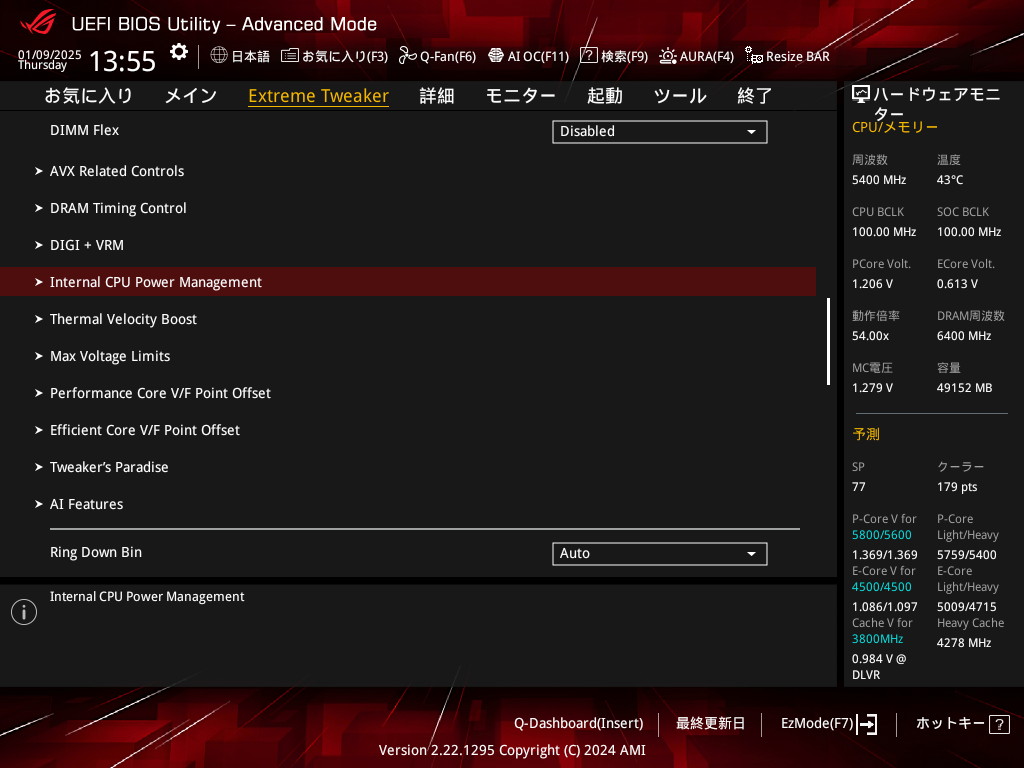Switch to the モニター tab
The image size is (1024, 768).
click(520, 96)
